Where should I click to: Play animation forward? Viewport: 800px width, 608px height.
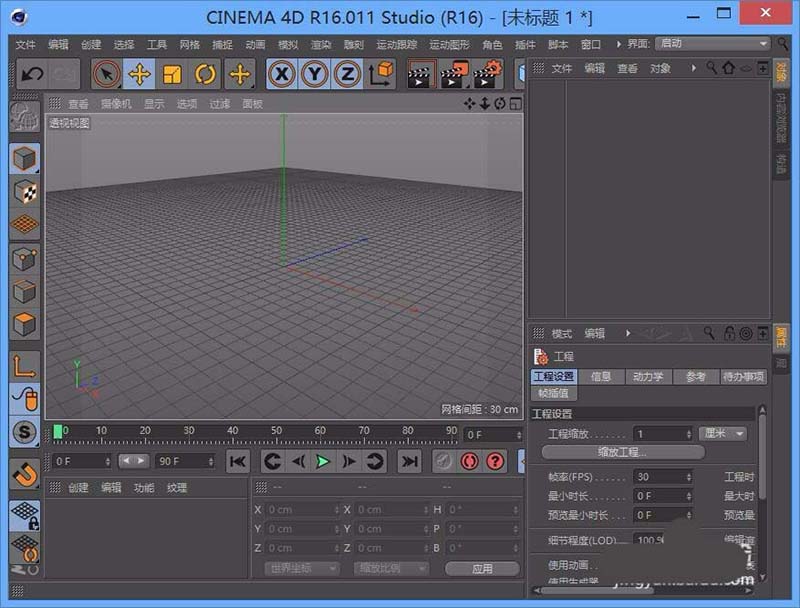pyautogui.click(x=323, y=462)
